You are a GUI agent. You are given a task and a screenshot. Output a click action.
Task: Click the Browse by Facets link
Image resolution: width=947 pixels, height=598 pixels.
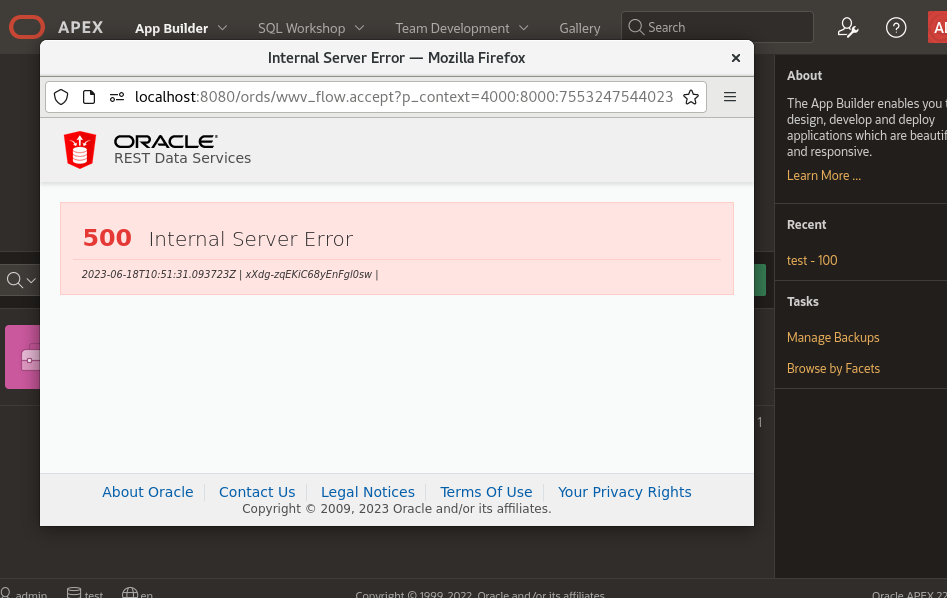click(833, 368)
